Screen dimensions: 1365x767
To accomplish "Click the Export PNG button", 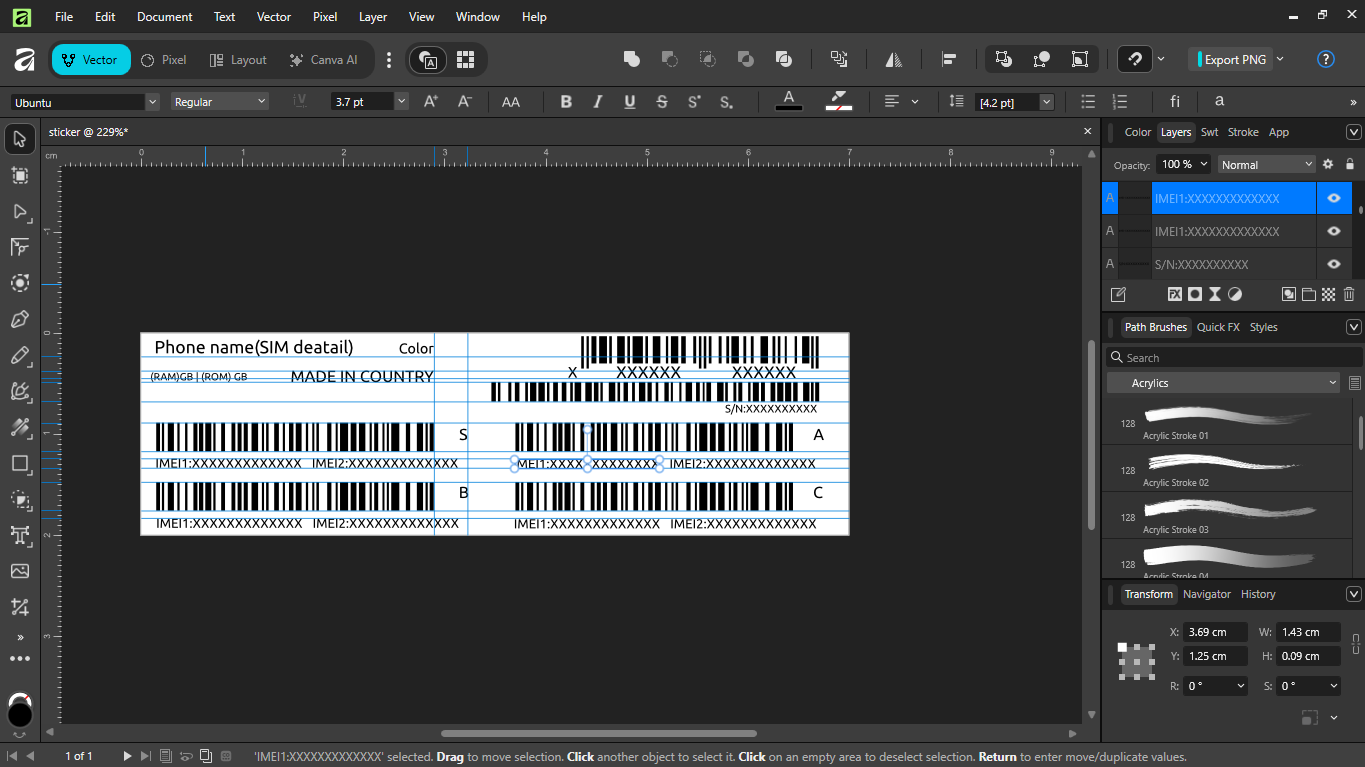I will coord(1232,60).
